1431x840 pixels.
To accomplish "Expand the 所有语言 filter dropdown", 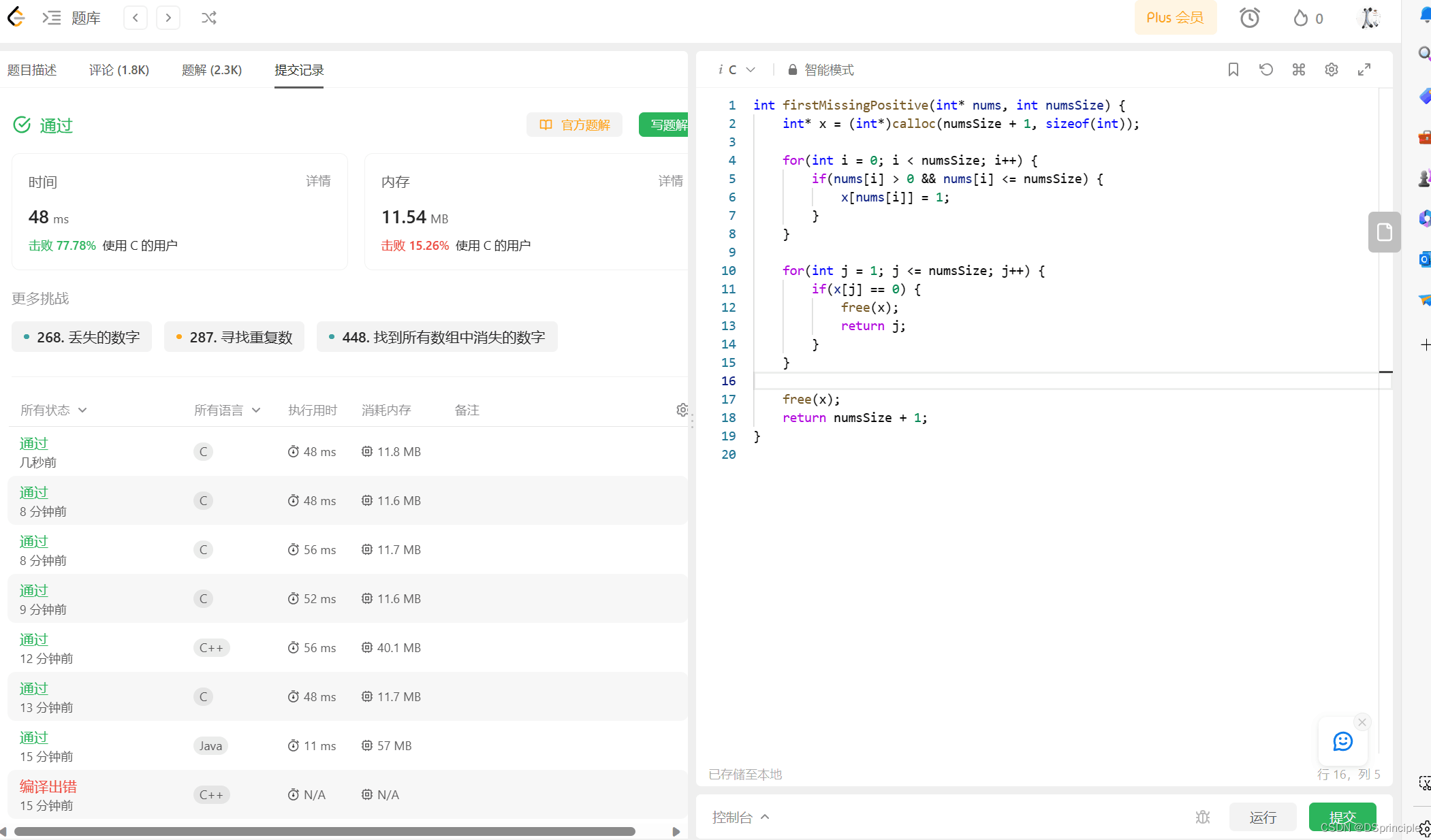I will 227,410.
